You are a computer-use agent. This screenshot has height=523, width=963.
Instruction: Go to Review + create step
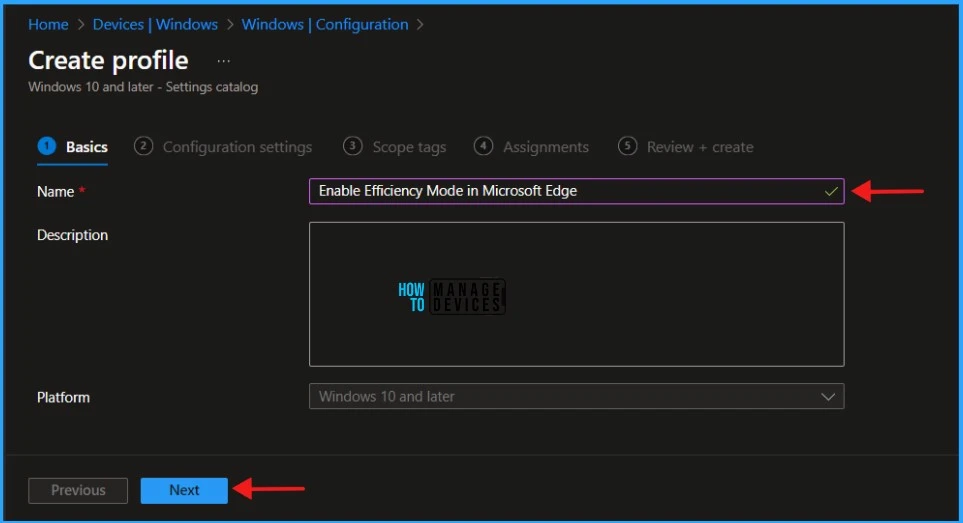685,147
